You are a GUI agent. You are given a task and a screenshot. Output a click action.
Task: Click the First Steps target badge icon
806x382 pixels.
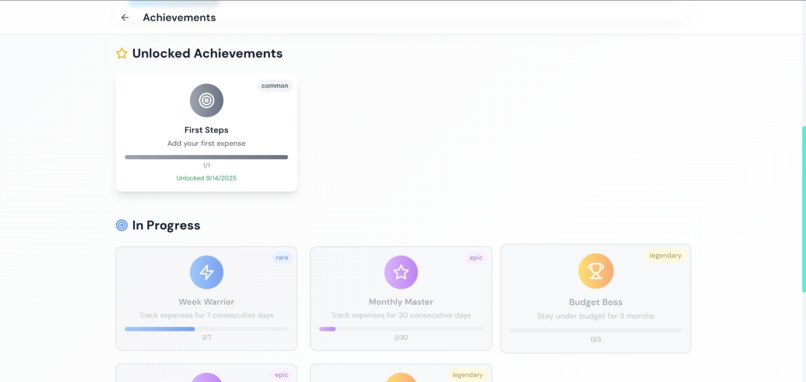point(207,100)
